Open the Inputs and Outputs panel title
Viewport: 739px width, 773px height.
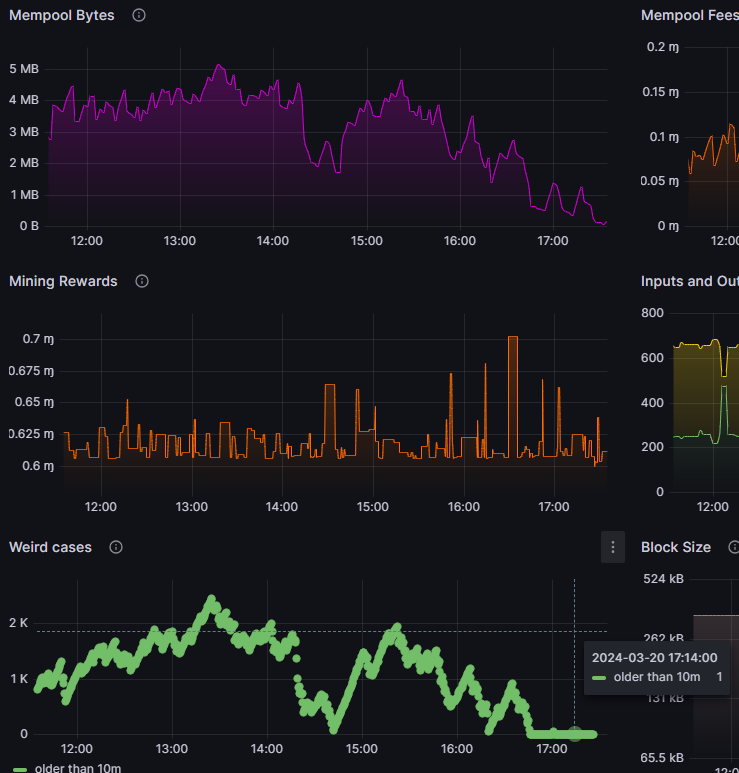(690, 281)
